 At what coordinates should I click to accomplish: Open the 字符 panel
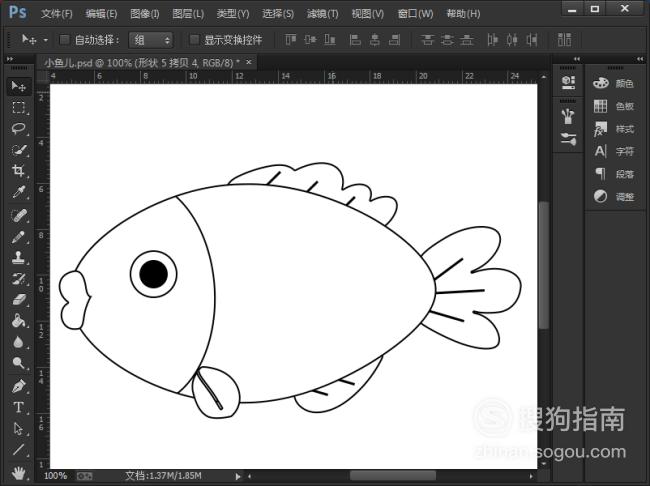[614, 151]
